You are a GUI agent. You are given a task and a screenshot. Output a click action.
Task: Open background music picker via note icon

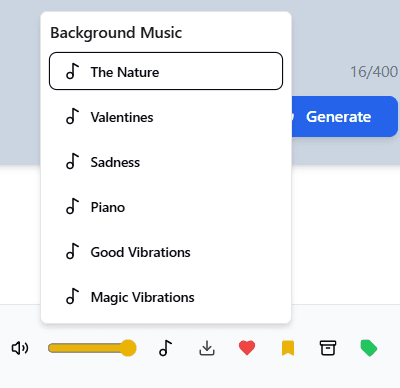165,348
